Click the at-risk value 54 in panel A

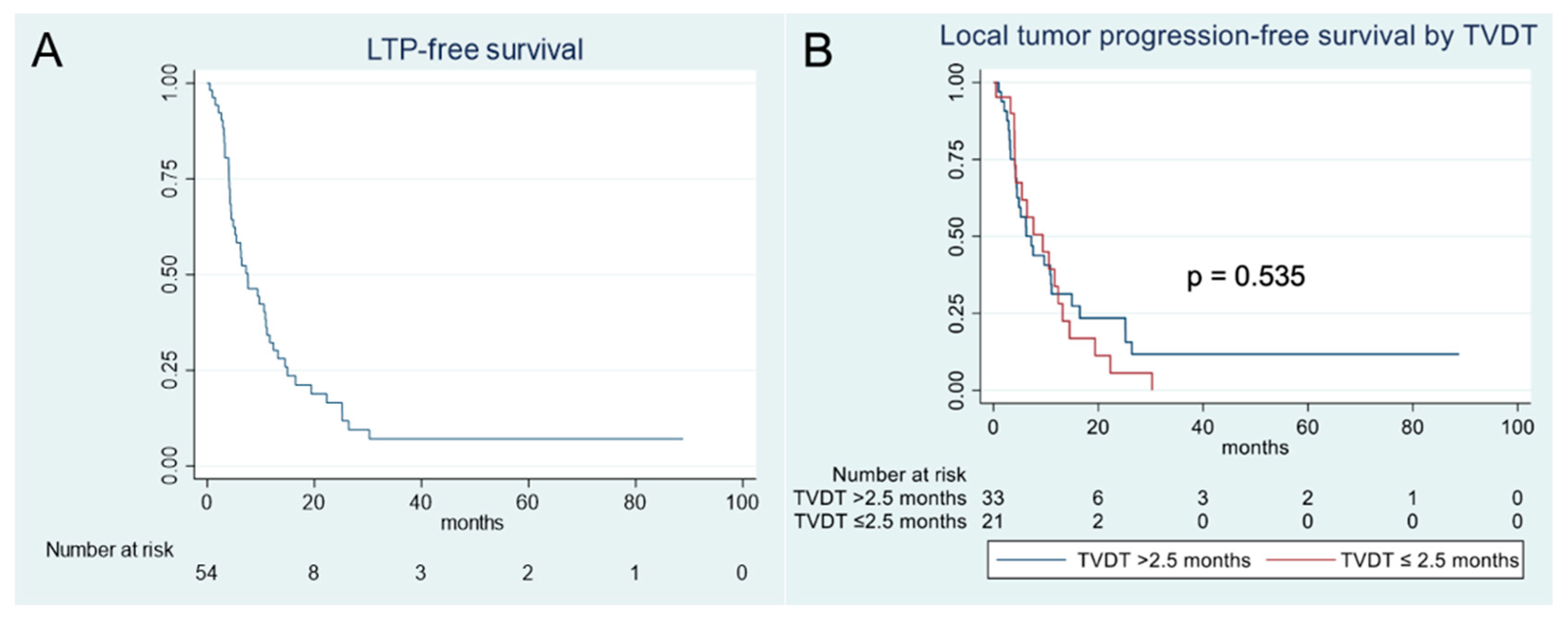click(206, 573)
